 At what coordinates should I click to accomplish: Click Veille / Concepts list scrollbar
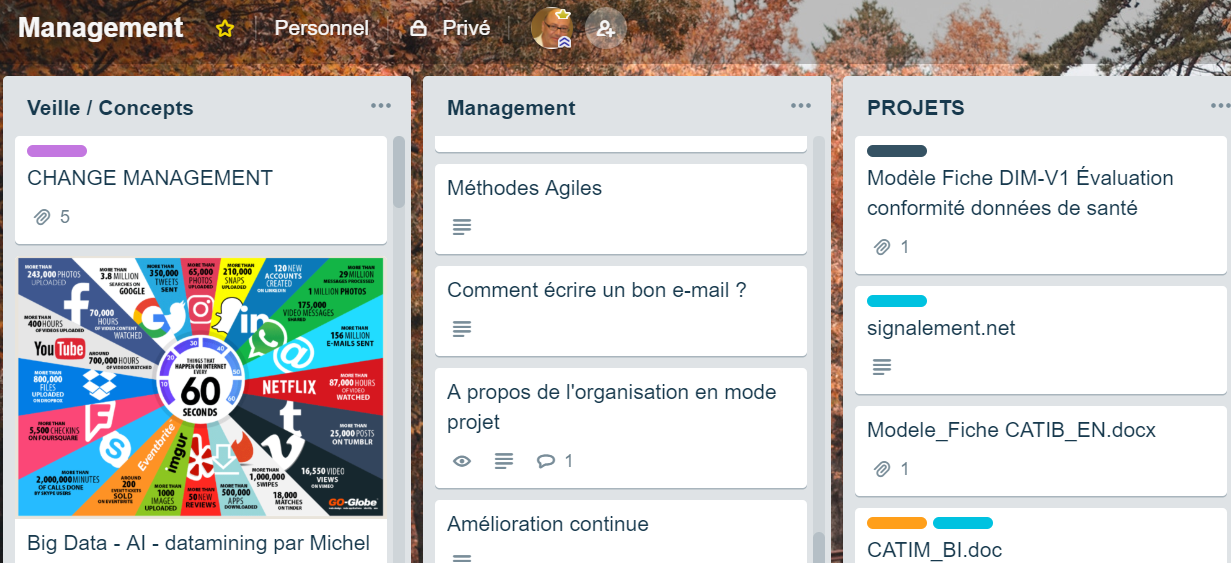[399, 172]
